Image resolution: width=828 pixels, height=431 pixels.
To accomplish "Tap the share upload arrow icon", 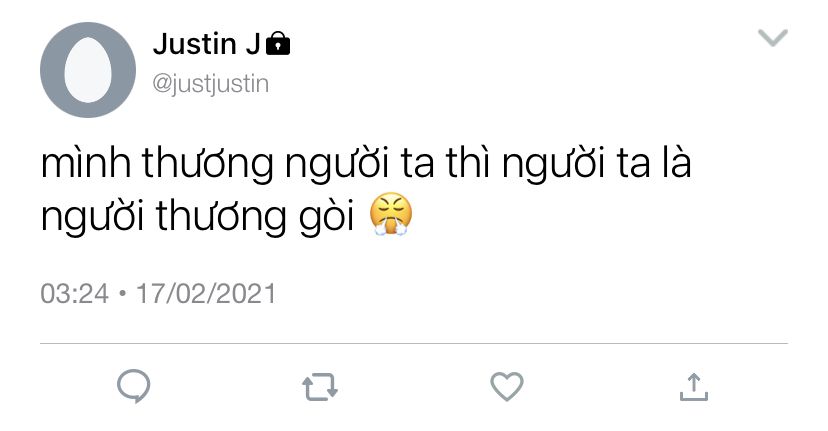I will point(694,387).
